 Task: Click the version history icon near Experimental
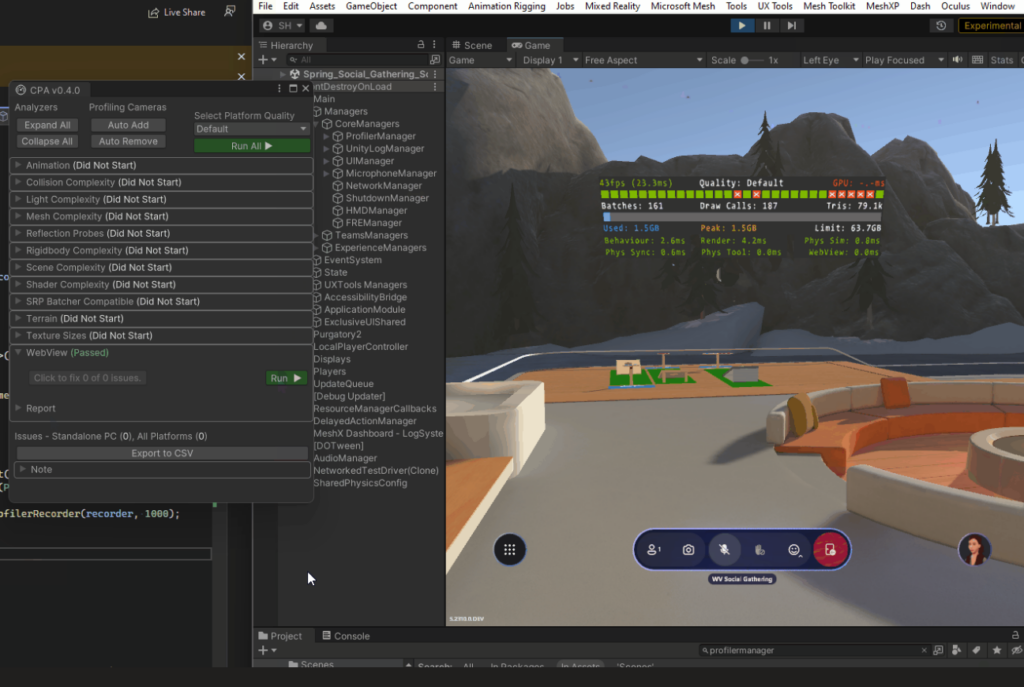(941, 25)
